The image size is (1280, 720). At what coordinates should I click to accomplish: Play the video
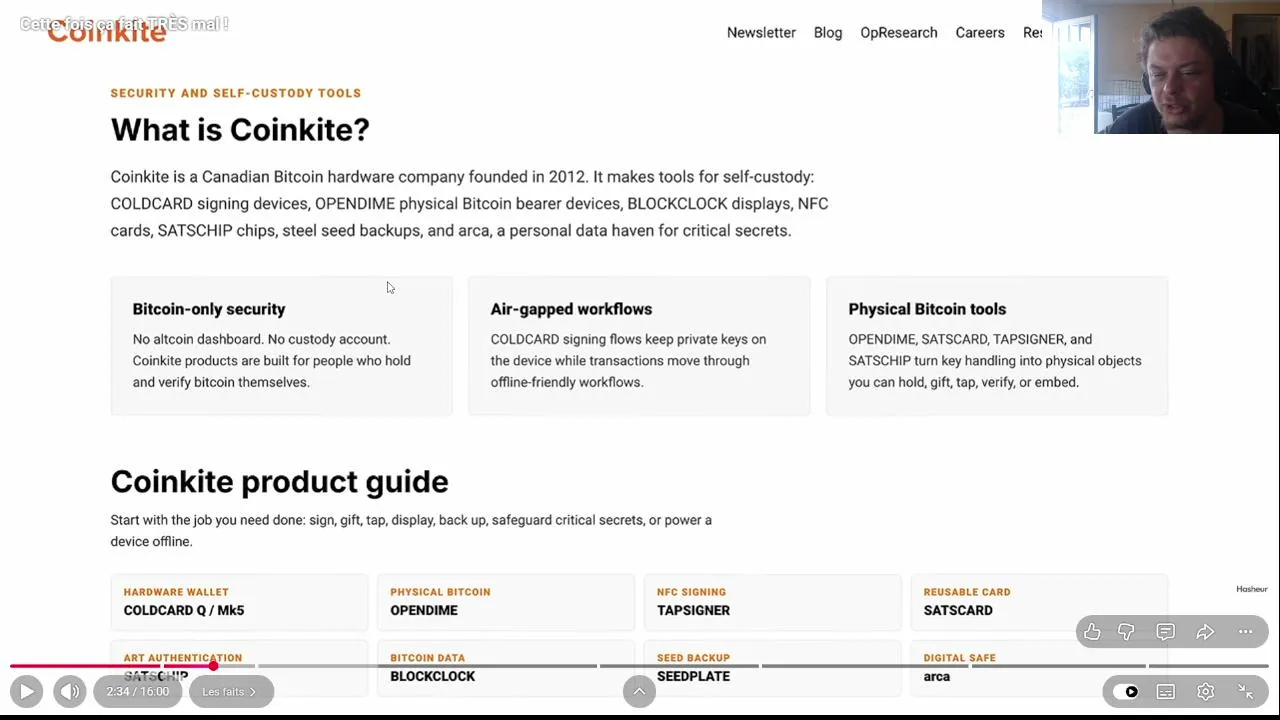pyautogui.click(x=27, y=691)
